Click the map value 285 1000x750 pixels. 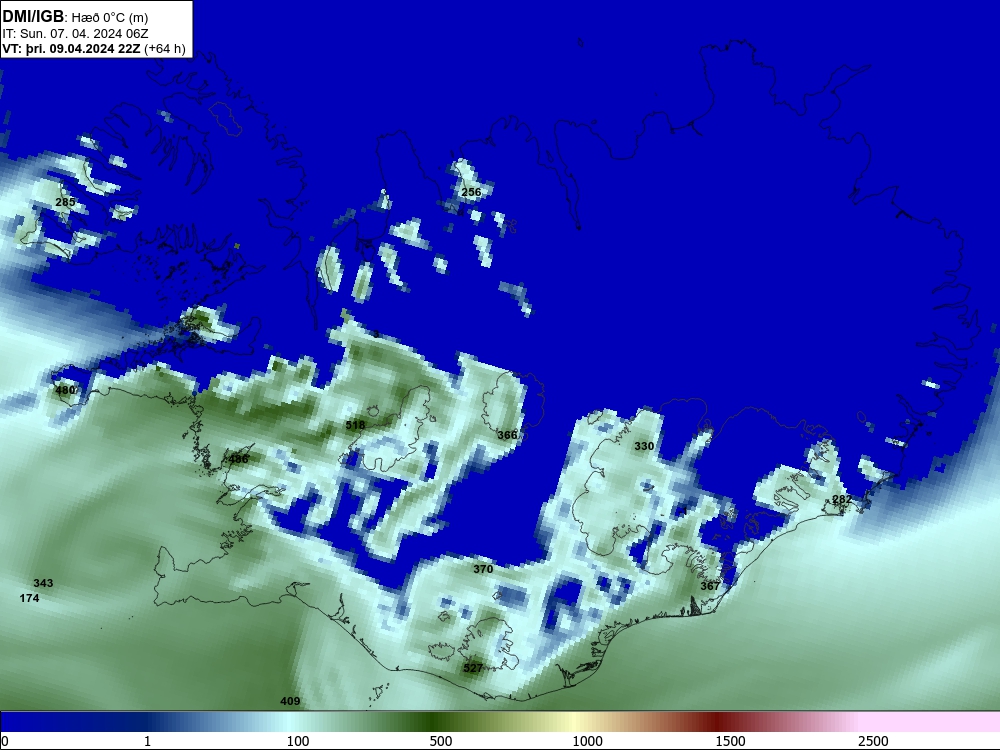(x=65, y=202)
